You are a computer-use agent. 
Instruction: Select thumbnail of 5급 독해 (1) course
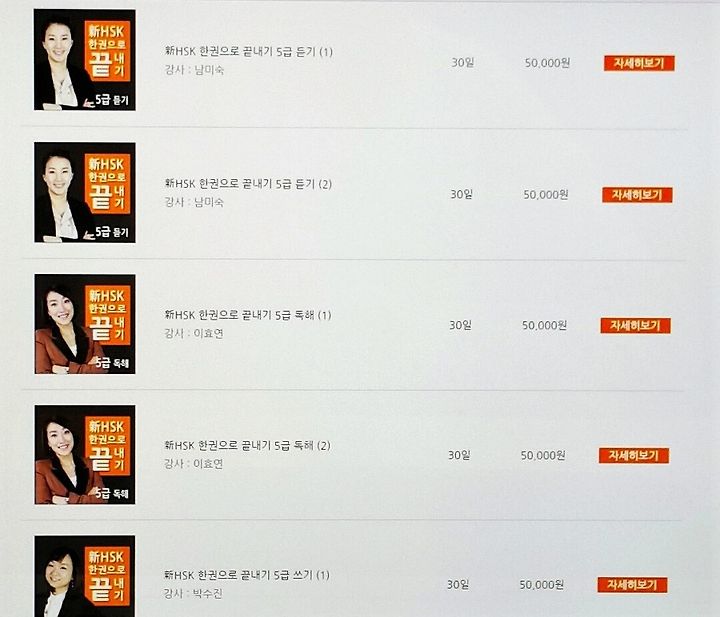point(84,324)
